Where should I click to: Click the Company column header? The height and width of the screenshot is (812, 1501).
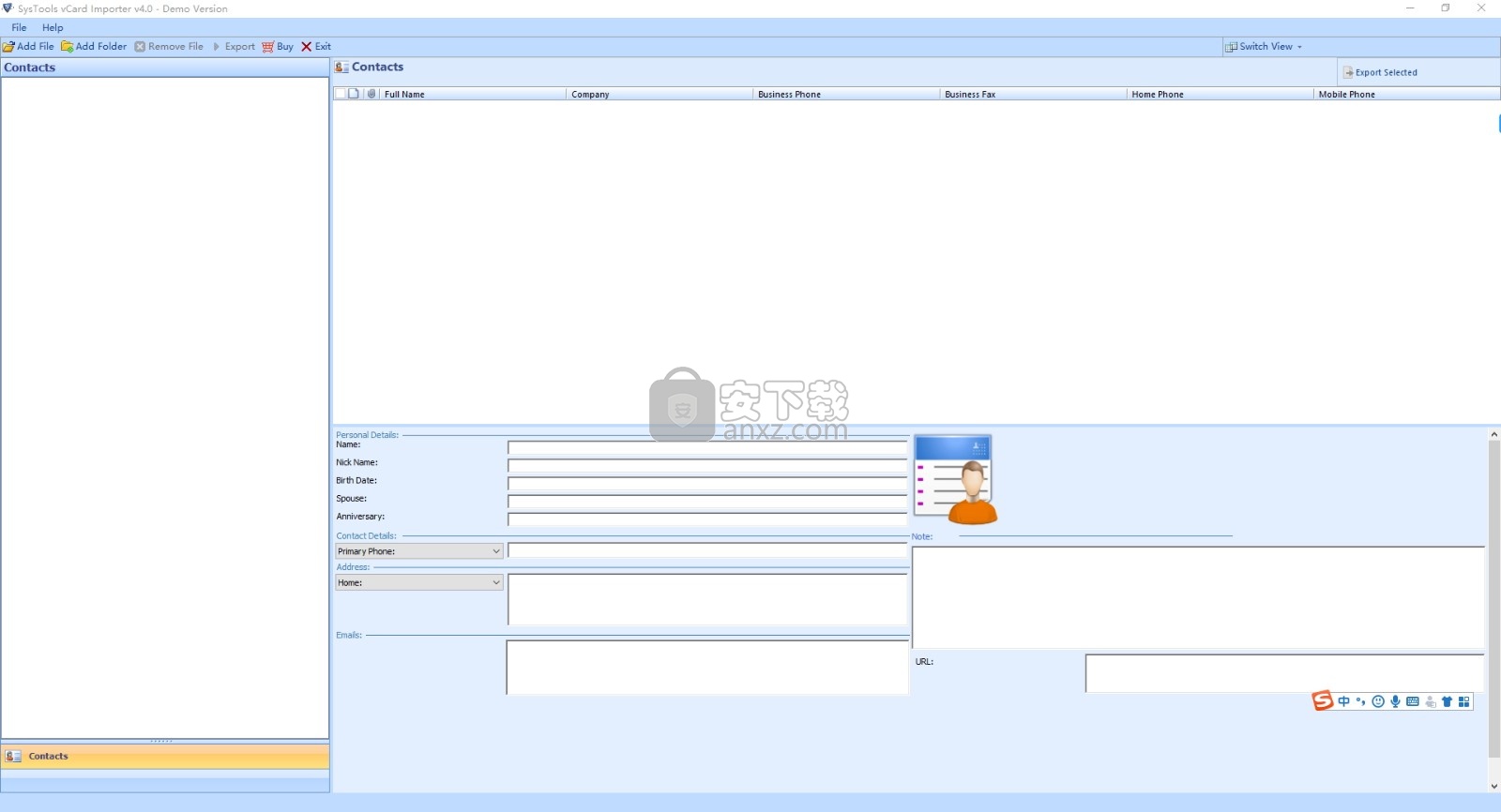pyautogui.click(x=660, y=94)
